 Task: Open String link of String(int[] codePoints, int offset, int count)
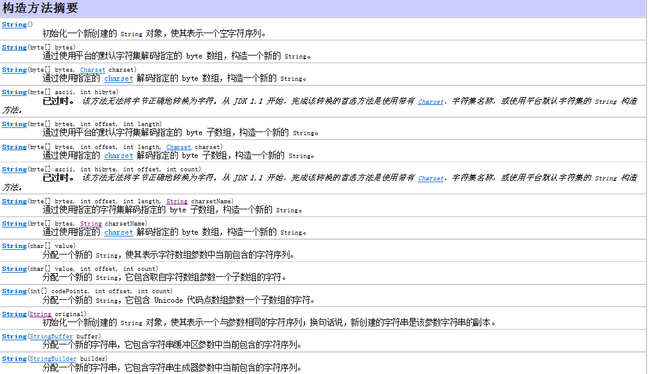[x=14, y=291]
